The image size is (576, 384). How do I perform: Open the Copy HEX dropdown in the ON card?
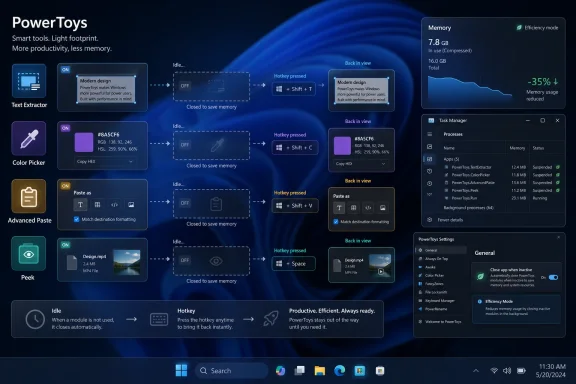tap(105, 162)
